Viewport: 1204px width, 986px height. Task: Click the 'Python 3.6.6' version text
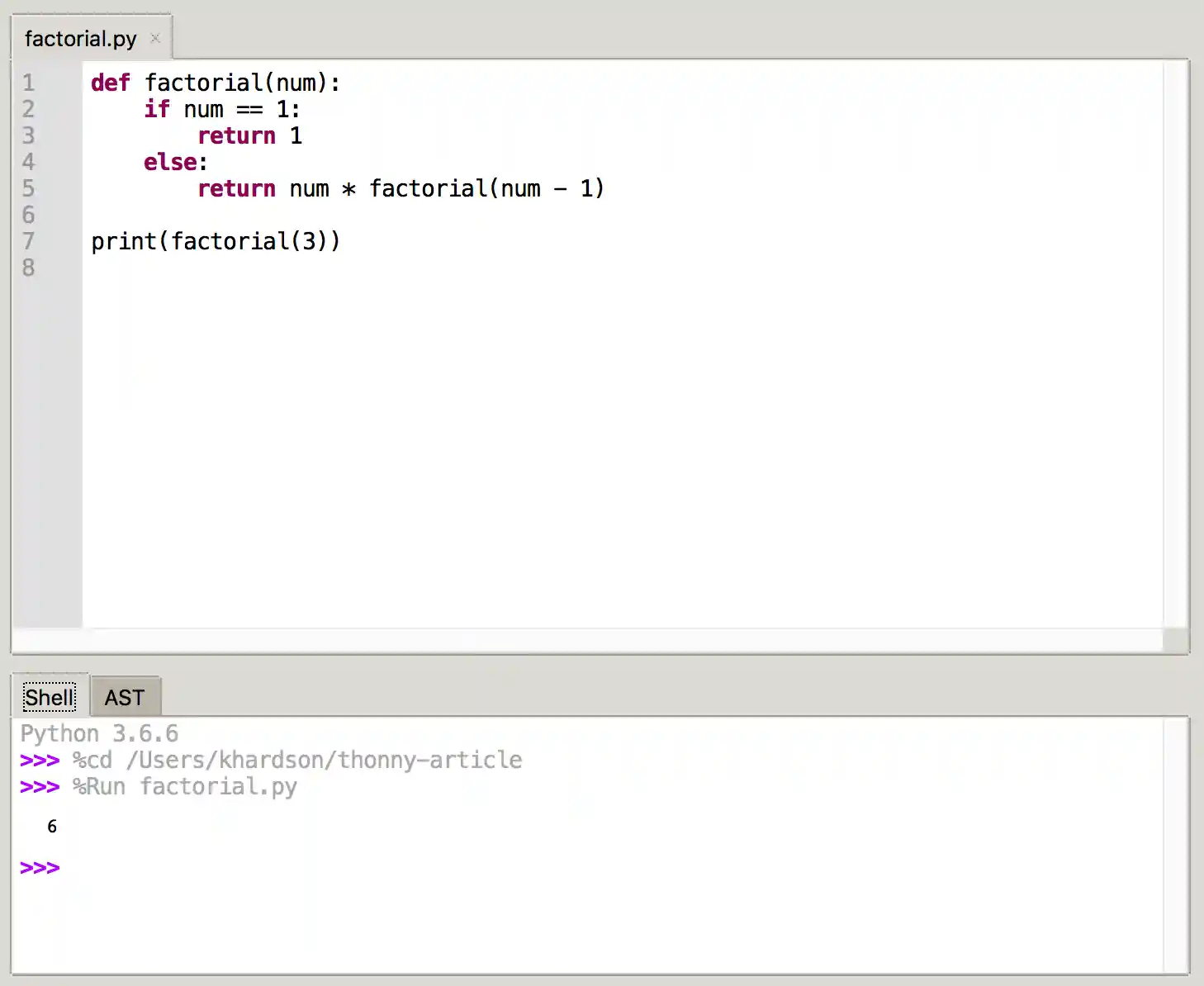[x=99, y=733]
